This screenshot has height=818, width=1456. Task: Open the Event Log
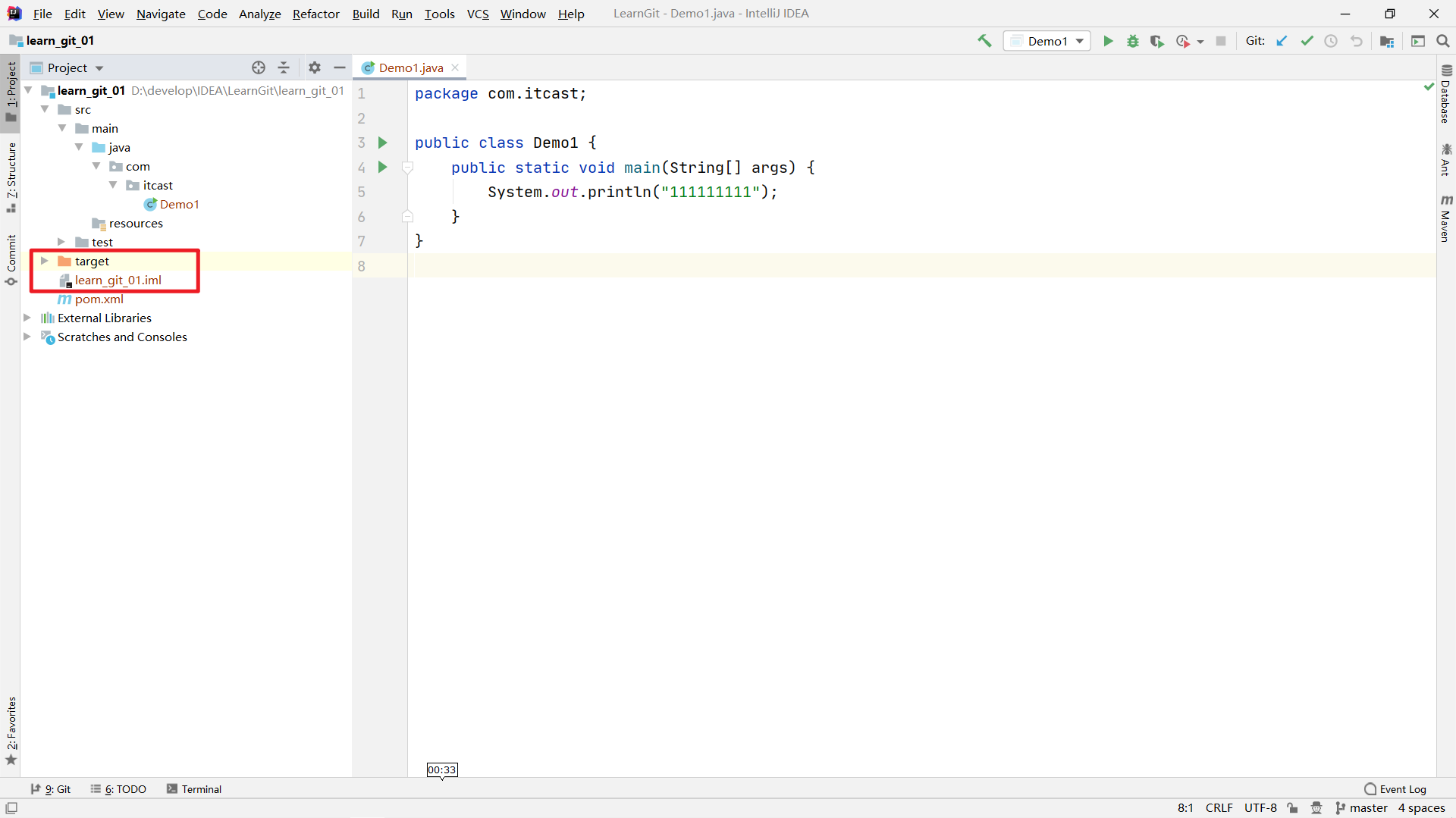coord(1395,789)
